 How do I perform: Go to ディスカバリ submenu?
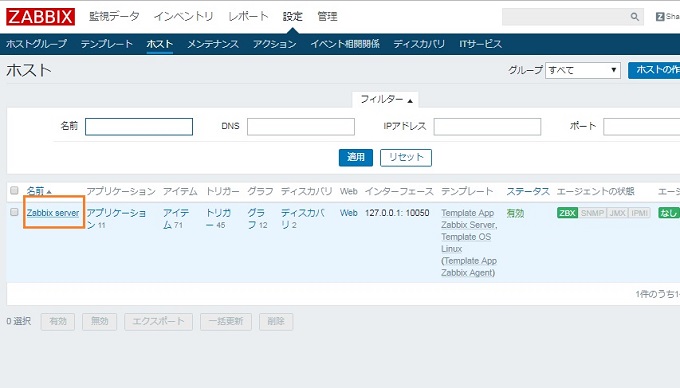click(x=419, y=44)
